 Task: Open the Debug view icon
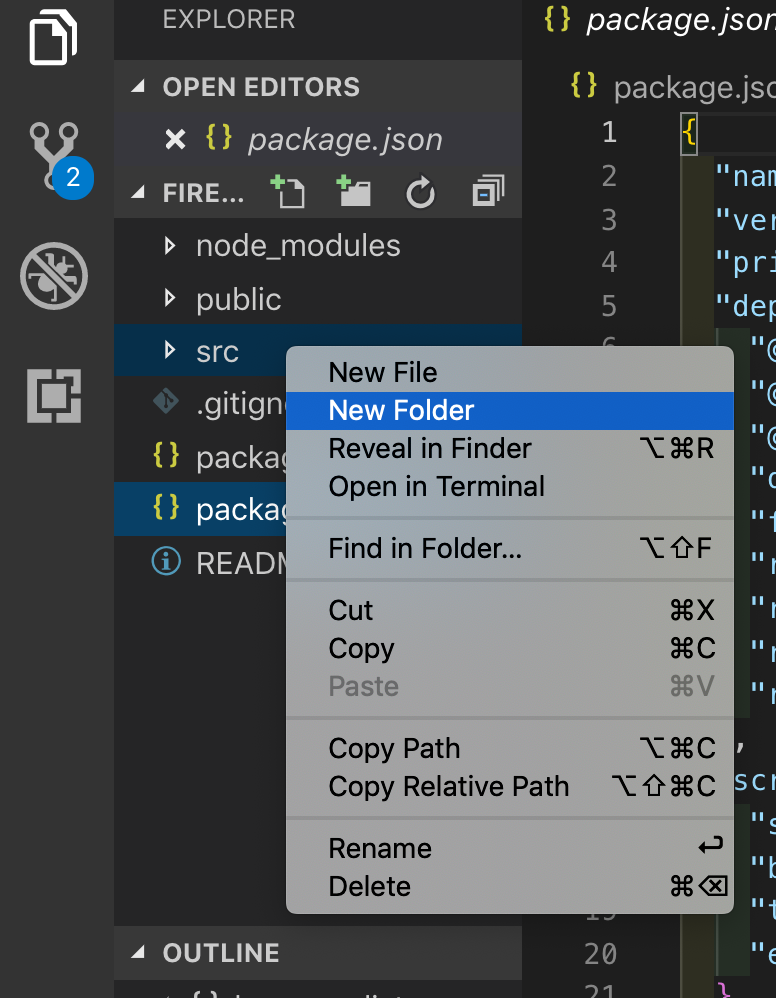(54, 274)
